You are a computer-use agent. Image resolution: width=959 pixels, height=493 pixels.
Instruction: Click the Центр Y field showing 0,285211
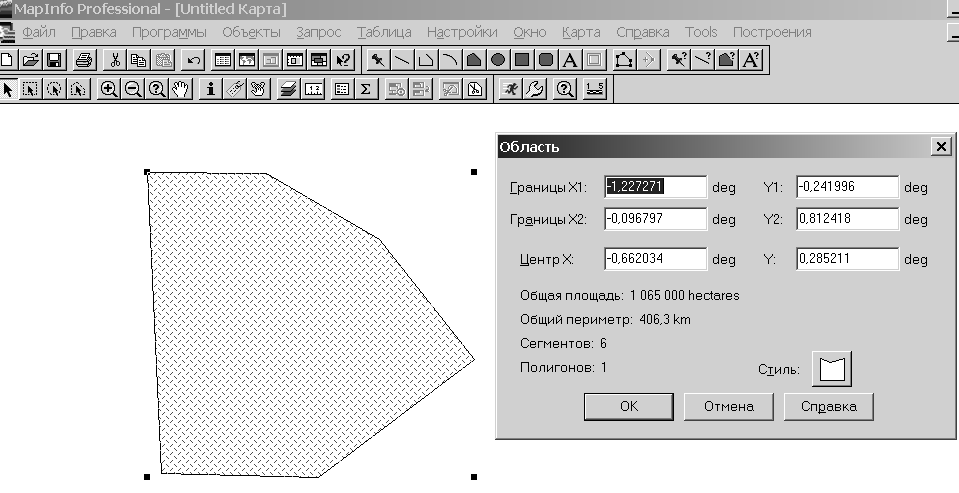point(848,259)
